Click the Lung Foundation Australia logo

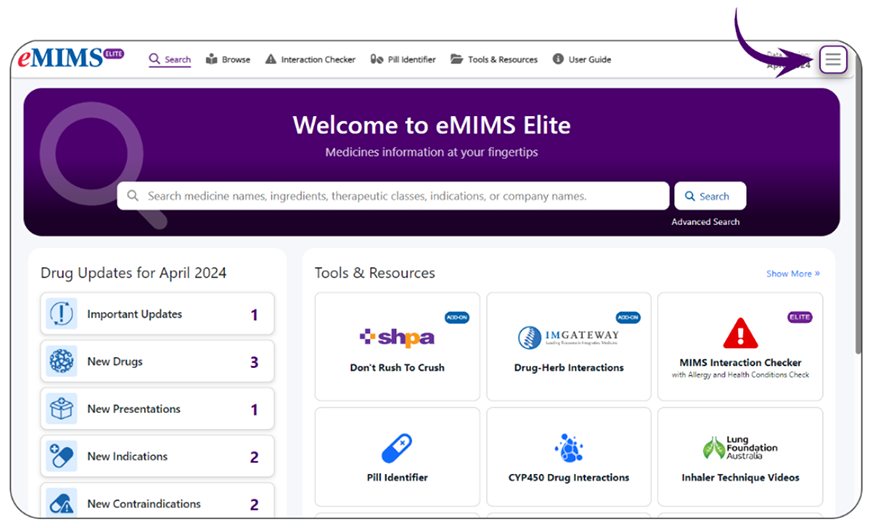point(740,448)
